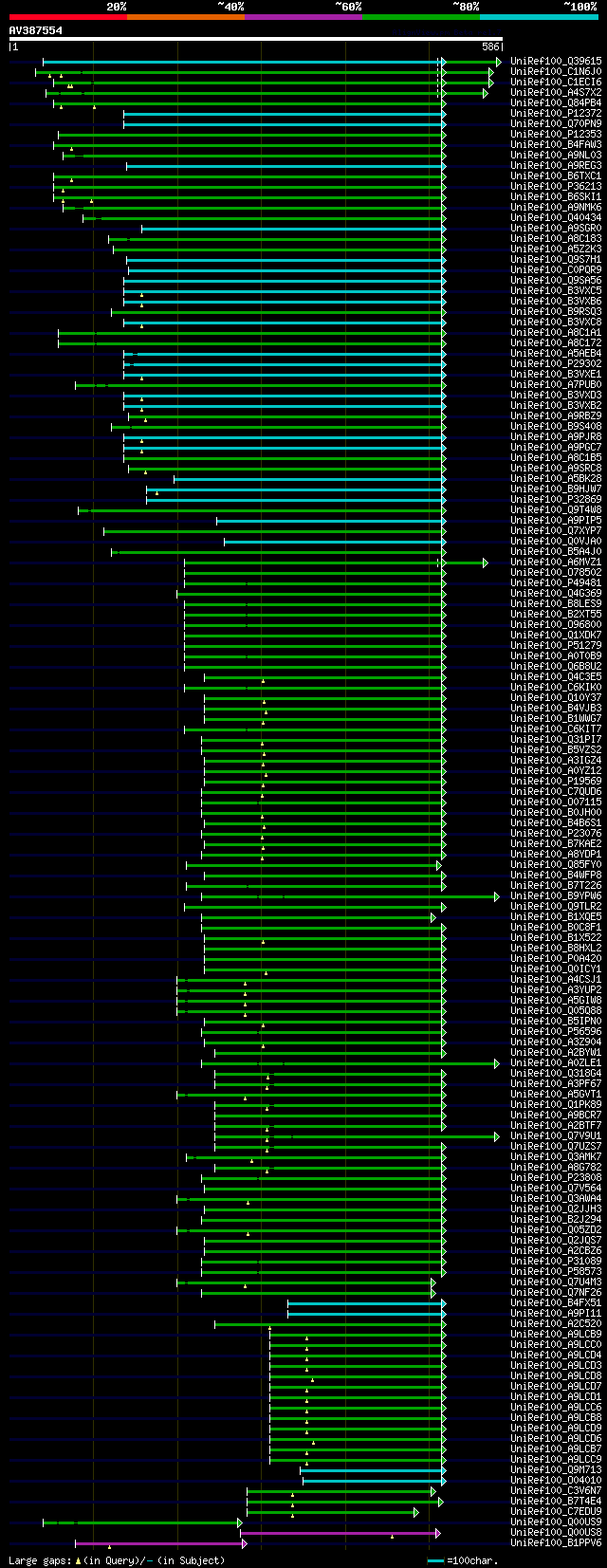Image resolution: width=607 pixels, height=1568 pixels.
Task: Open hit UniRef100_A4S7X2
Action: (x=556, y=92)
